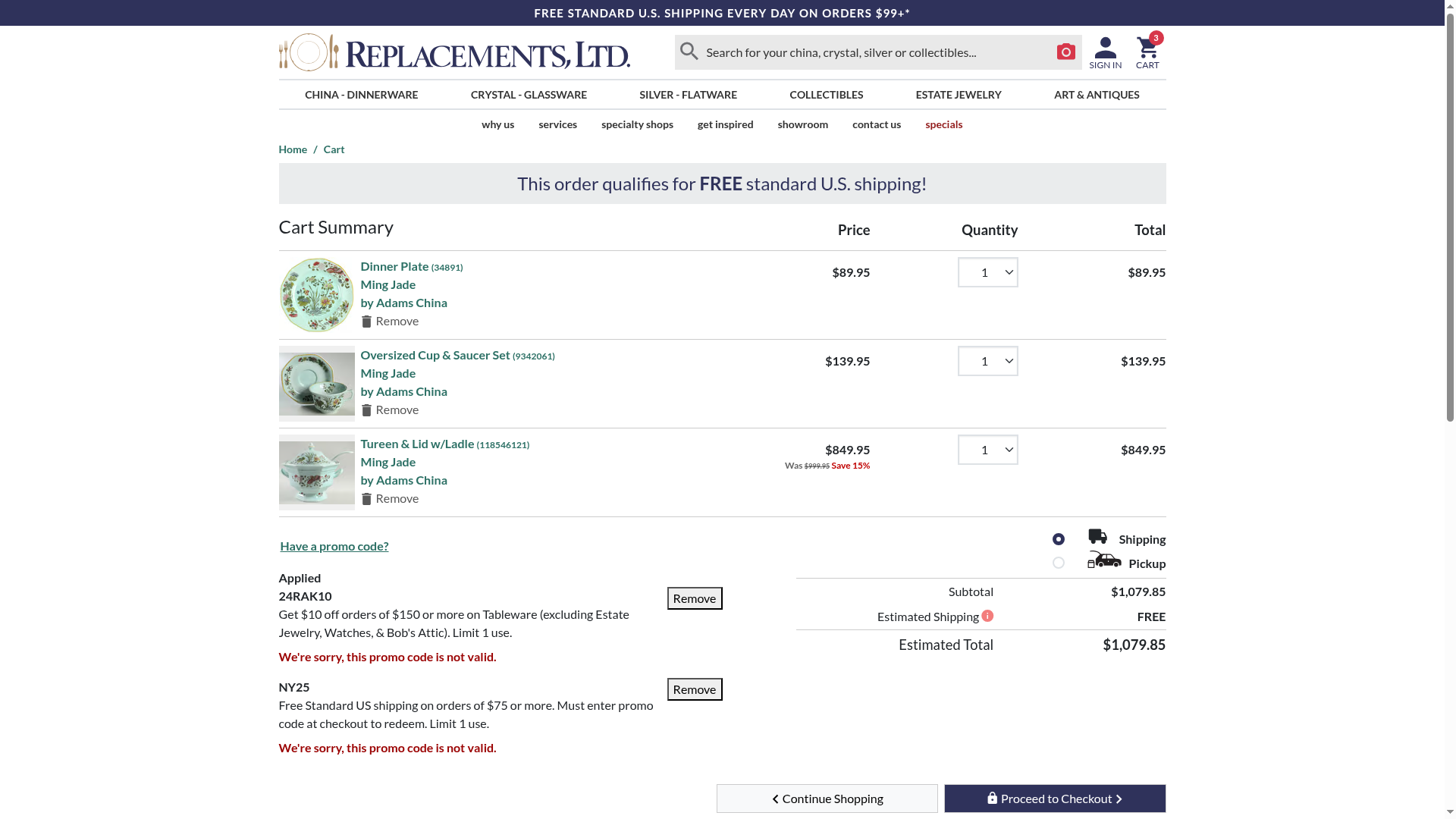This screenshot has height=819, width=1456.
Task: Click the free shipping top banner
Action: [x=722, y=13]
